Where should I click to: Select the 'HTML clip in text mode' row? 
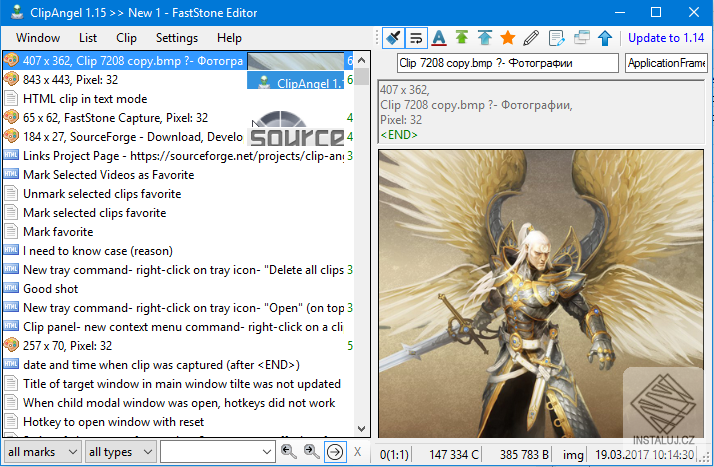click(x=178, y=99)
